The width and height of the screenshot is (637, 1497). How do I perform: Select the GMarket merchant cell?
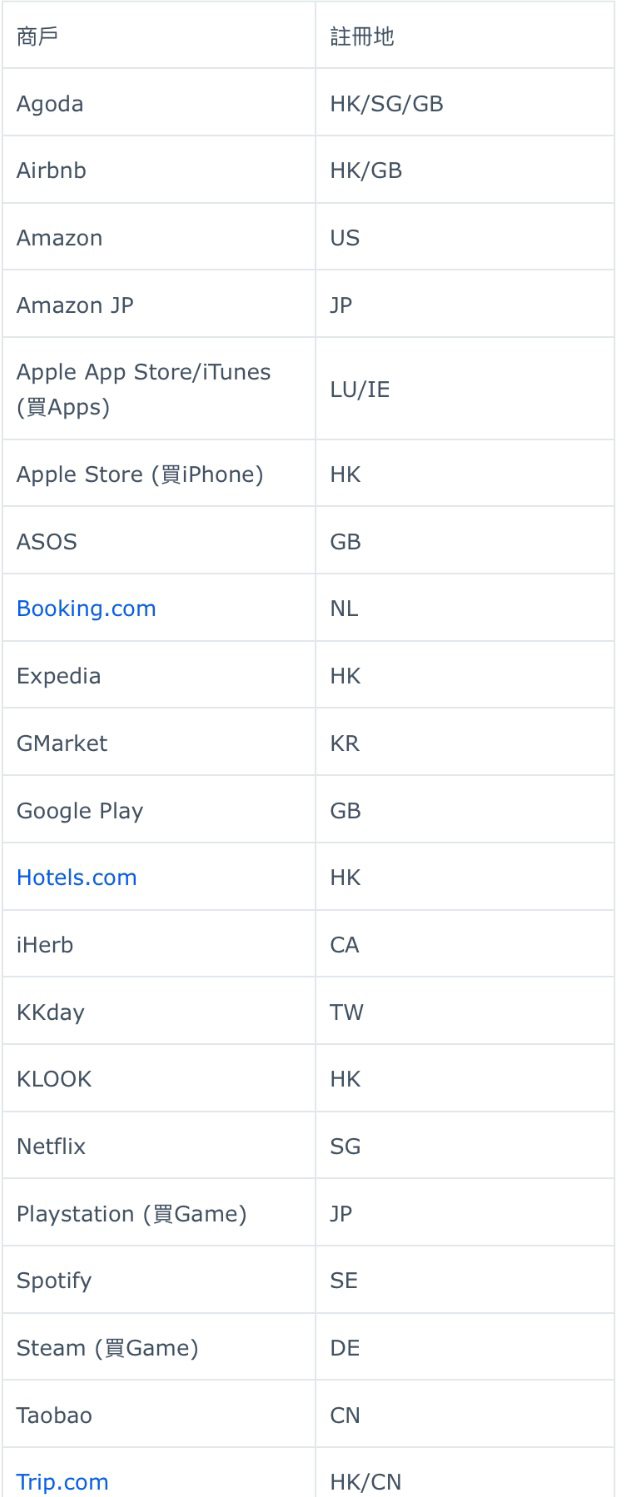158,743
